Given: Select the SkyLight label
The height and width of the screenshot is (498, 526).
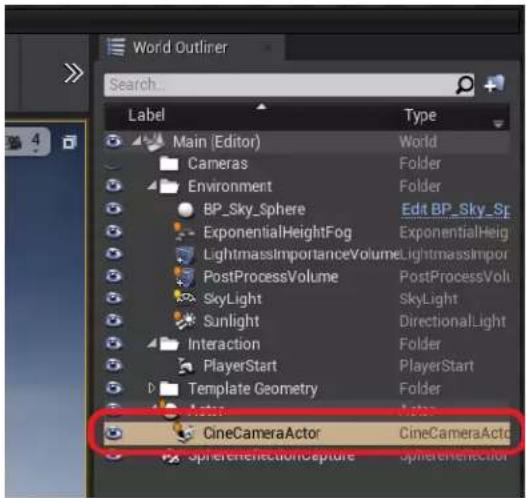Looking at the screenshot, I should click(232, 299).
